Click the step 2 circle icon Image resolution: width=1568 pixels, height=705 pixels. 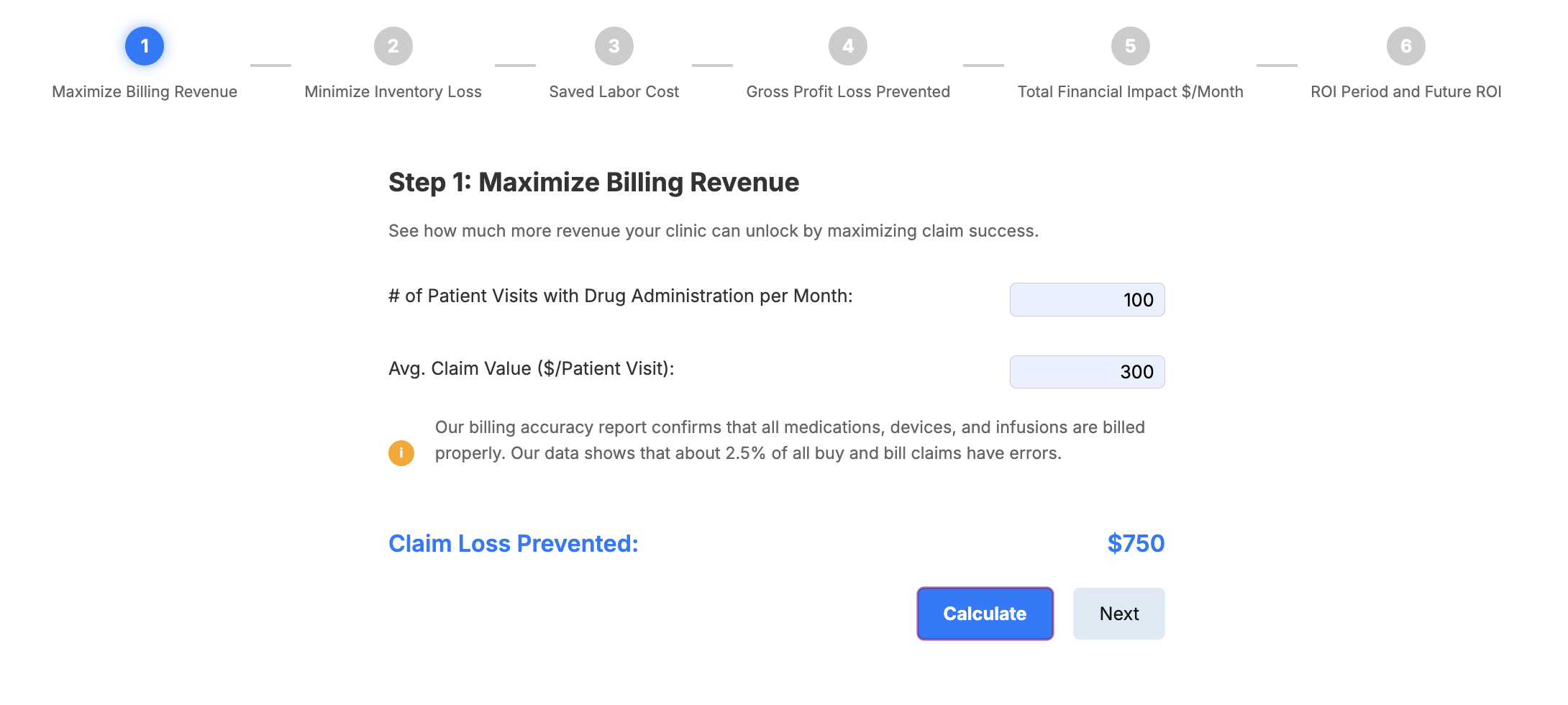393,46
